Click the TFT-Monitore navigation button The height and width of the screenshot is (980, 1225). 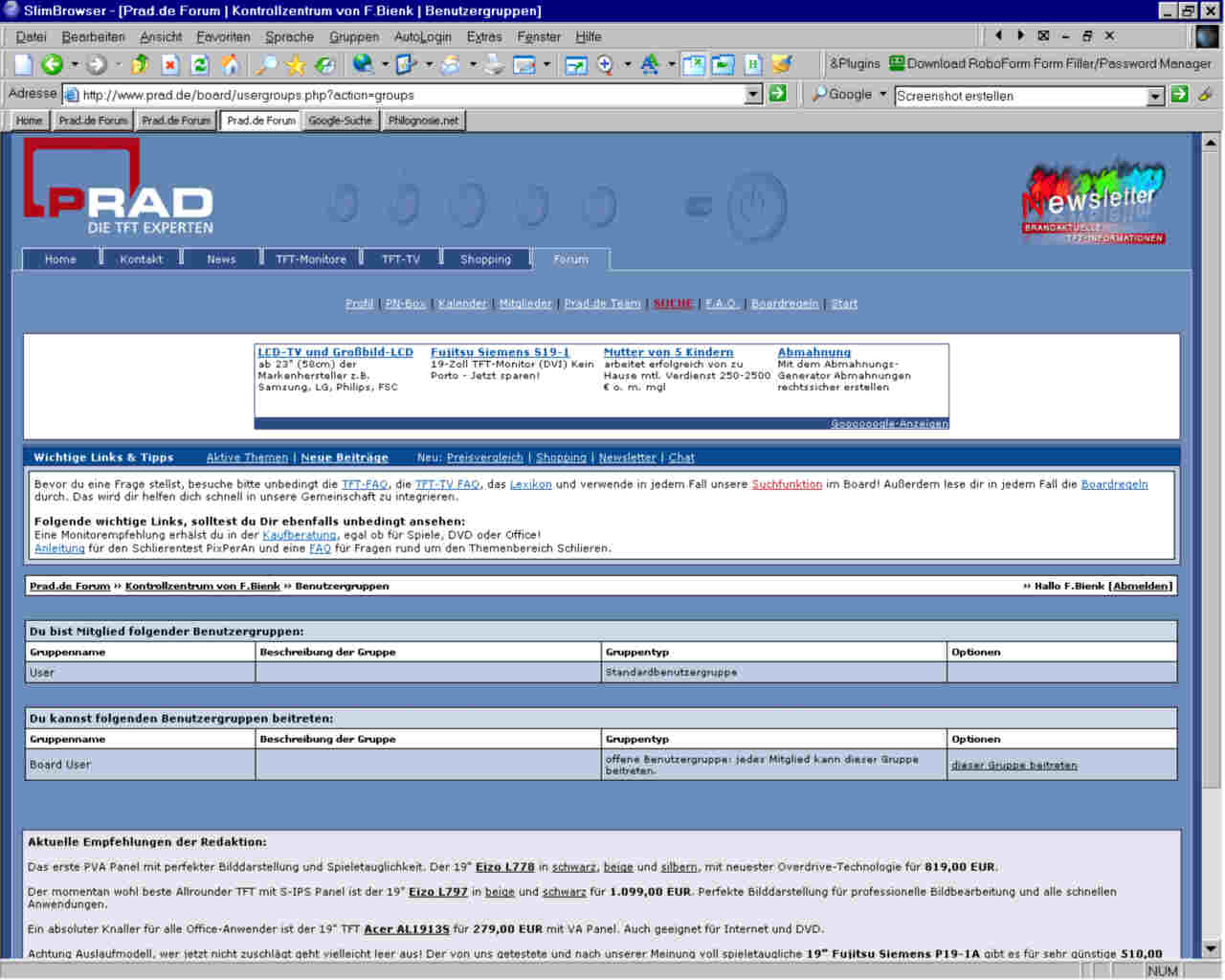point(311,259)
